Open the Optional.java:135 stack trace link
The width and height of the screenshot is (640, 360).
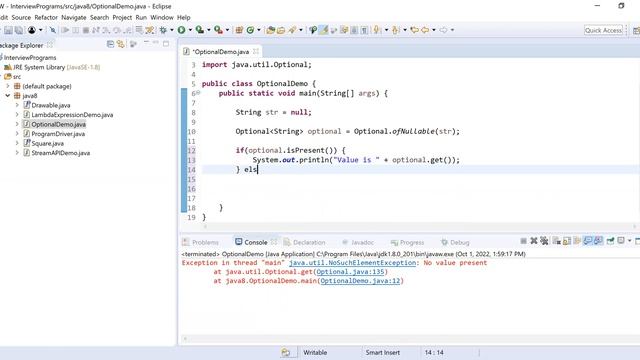(350, 272)
